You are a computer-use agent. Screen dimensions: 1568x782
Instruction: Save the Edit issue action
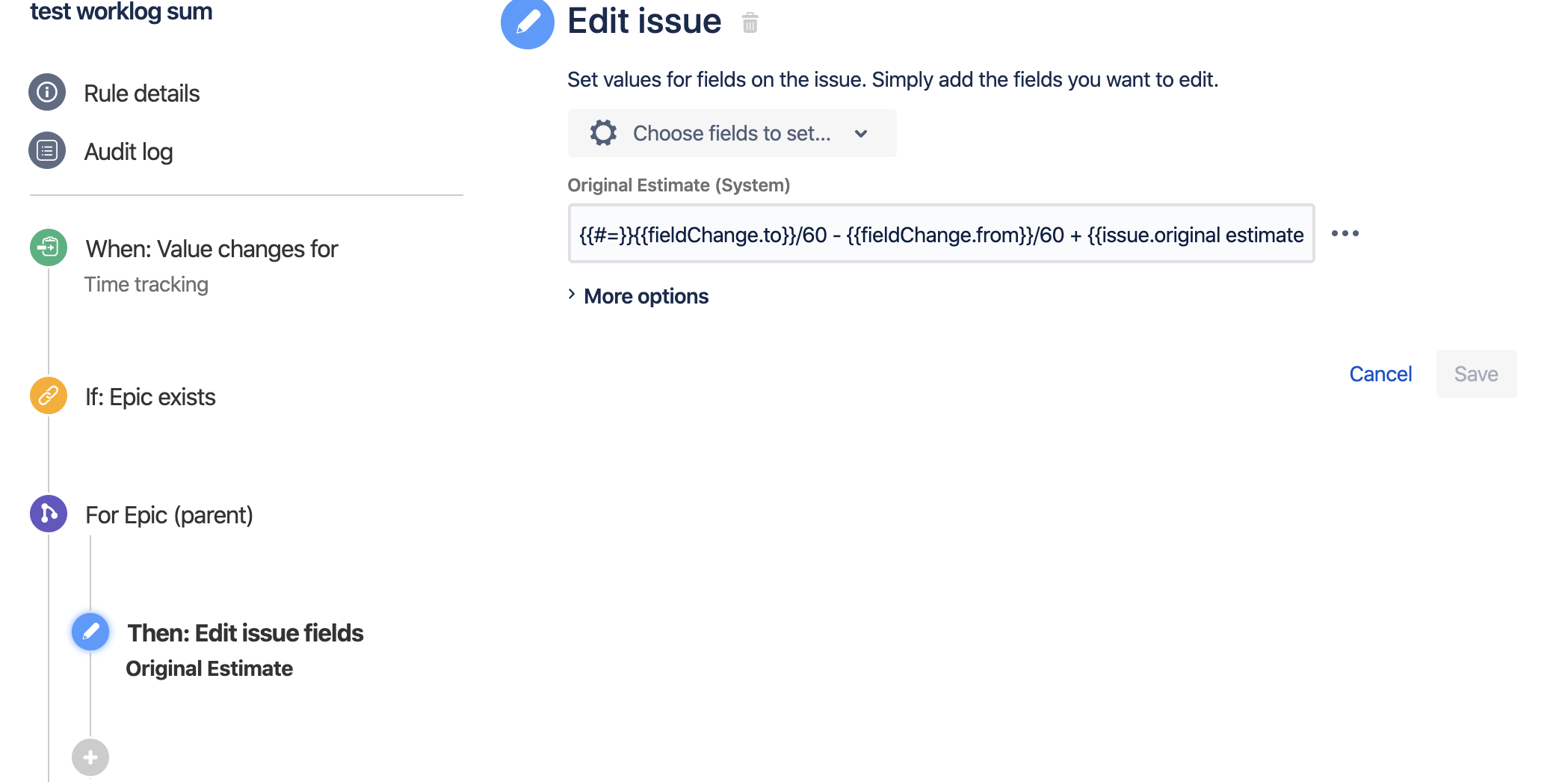1476,374
